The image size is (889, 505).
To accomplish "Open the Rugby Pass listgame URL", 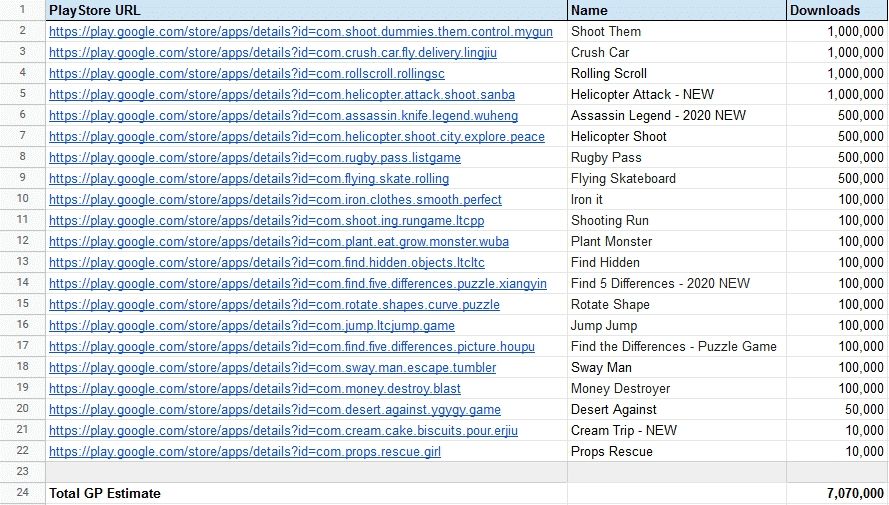I will point(254,158).
